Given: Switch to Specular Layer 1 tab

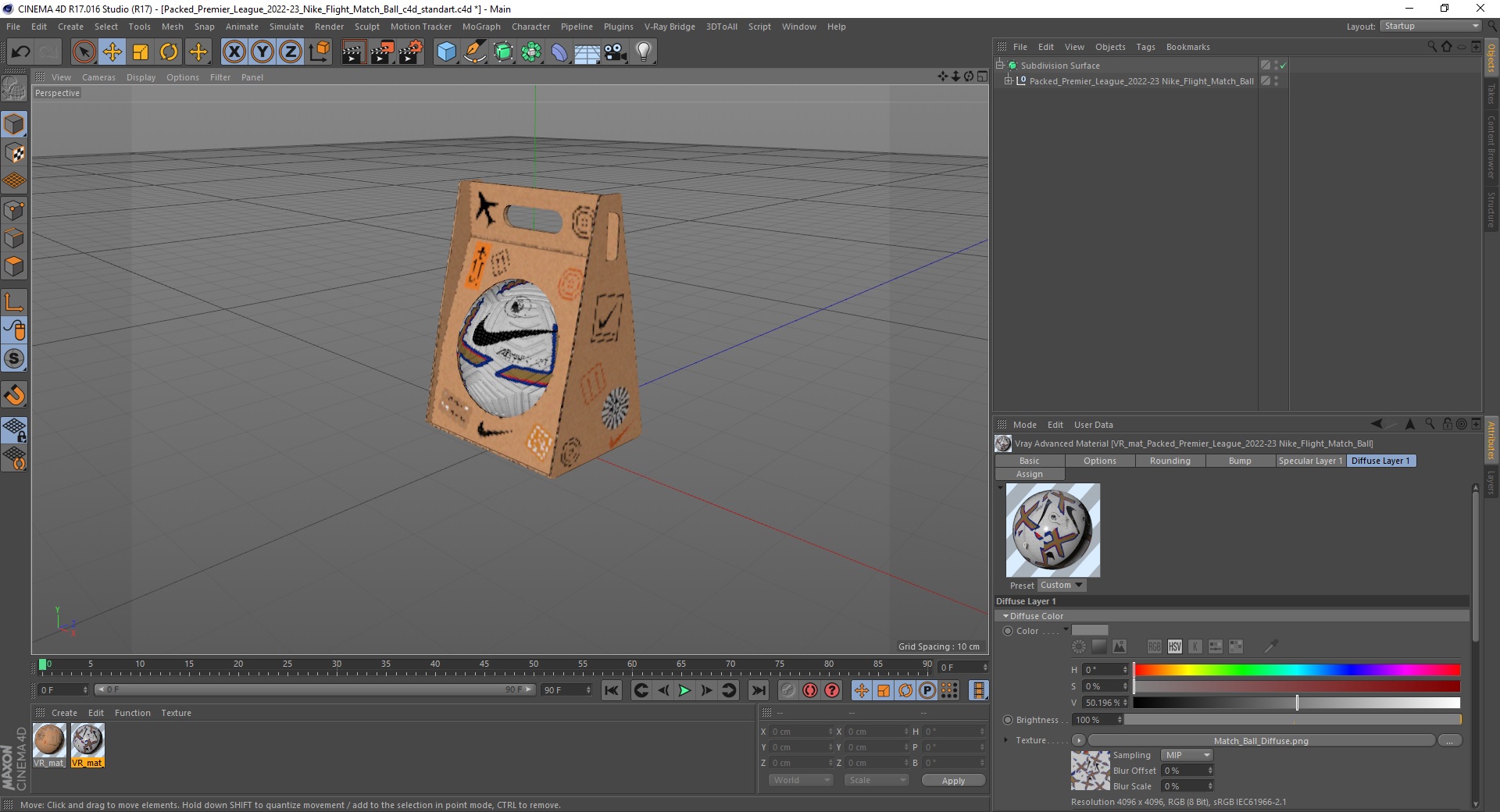Looking at the screenshot, I should tap(1310, 461).
